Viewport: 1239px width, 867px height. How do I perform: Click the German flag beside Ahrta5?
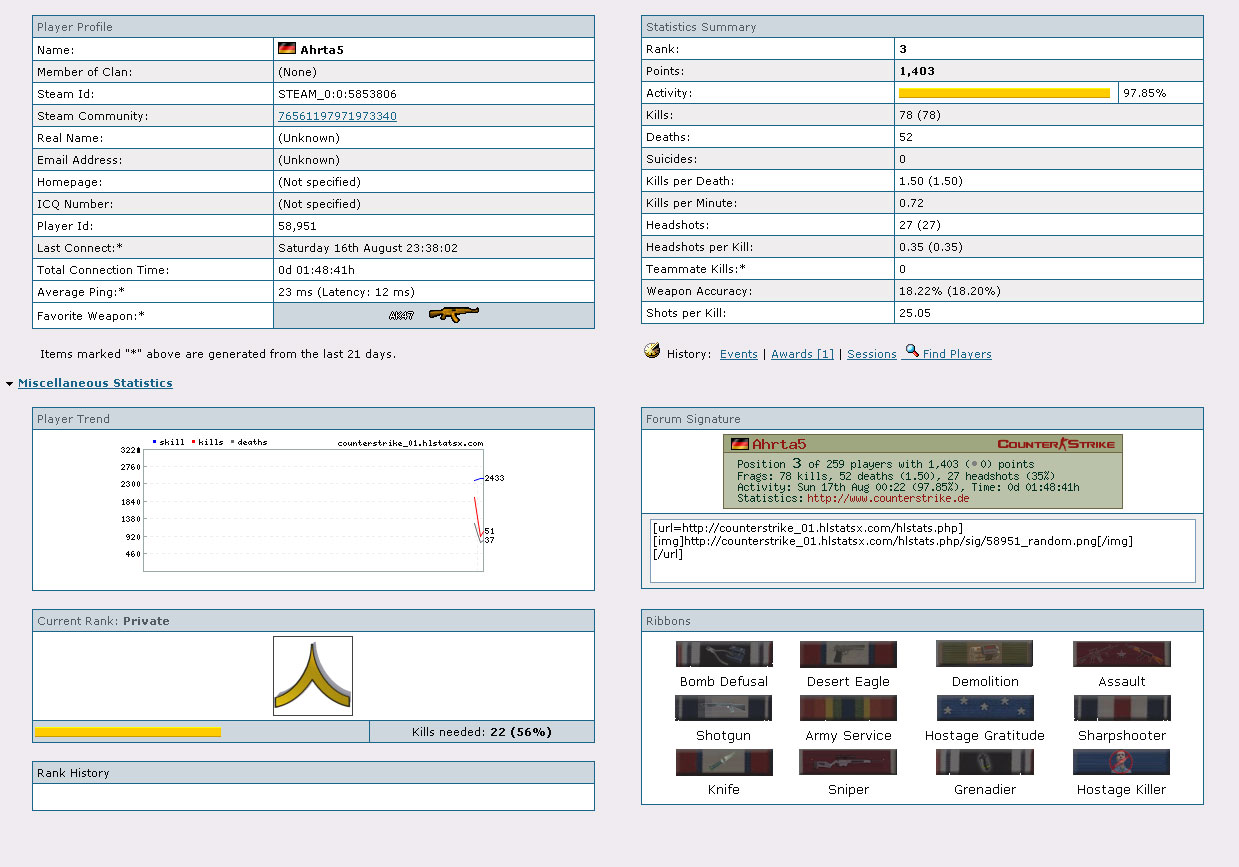(x=286, y=49)
